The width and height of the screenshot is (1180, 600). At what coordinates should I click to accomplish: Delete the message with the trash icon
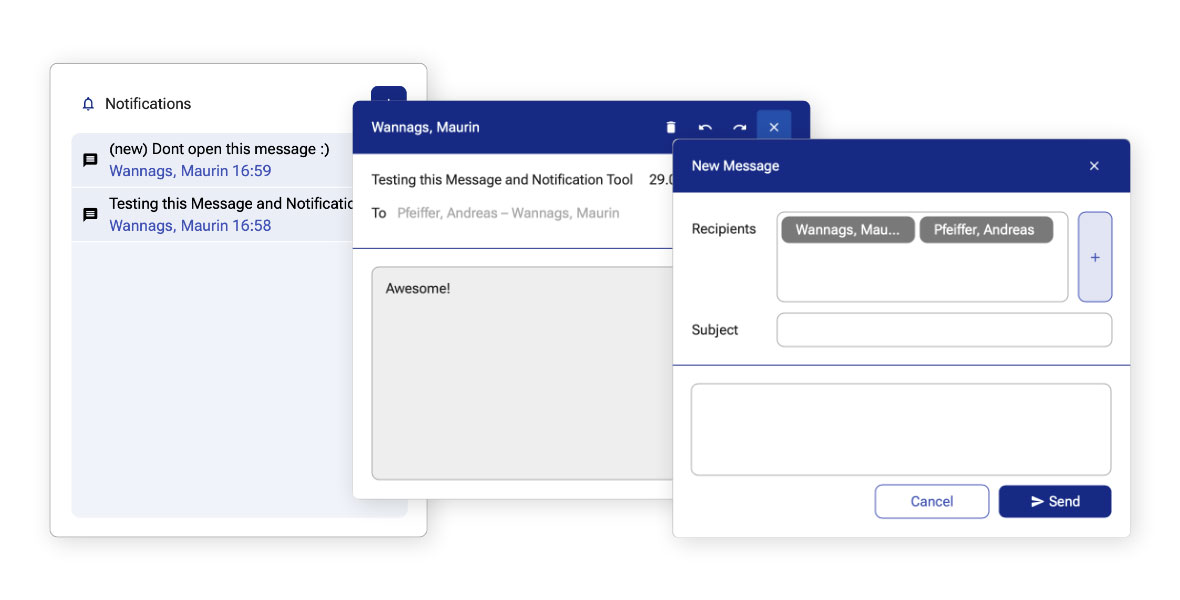click(x=671, y=127)
